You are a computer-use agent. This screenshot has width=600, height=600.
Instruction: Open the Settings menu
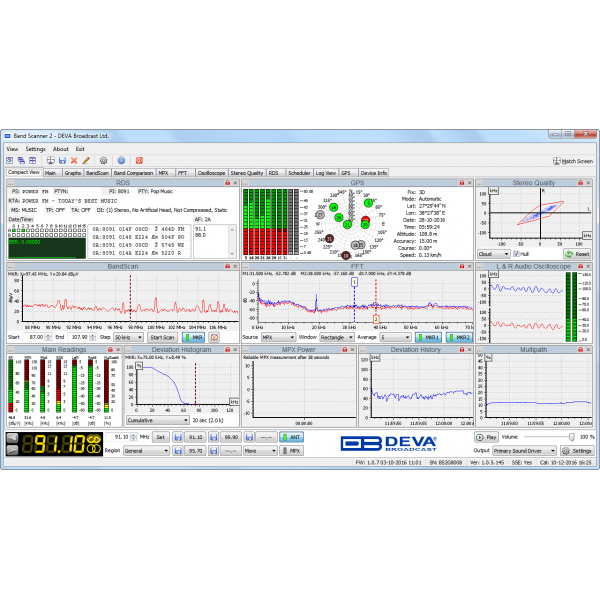35,149
